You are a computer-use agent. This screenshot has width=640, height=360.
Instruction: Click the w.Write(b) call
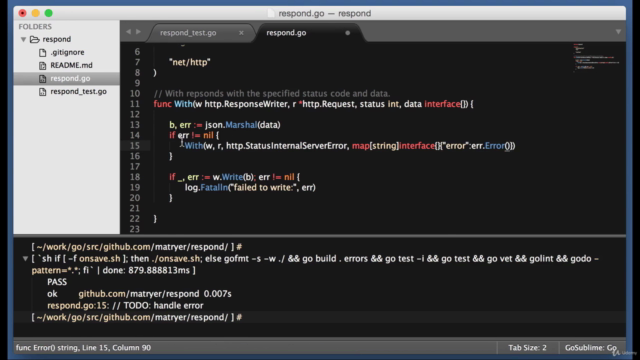pyautogui.click(x=233, y=177)
